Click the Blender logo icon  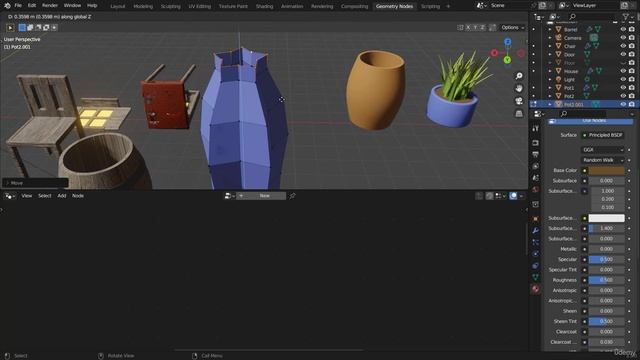pos(7,5)
